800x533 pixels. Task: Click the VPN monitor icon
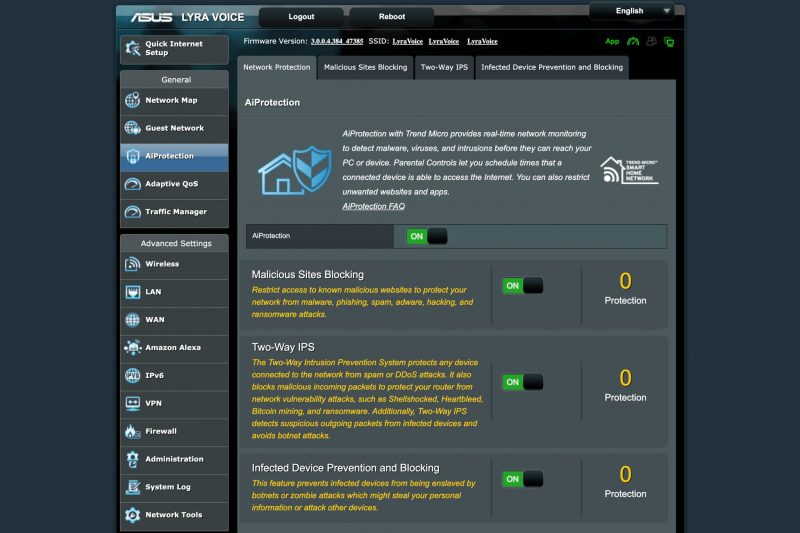pos(133,403)
